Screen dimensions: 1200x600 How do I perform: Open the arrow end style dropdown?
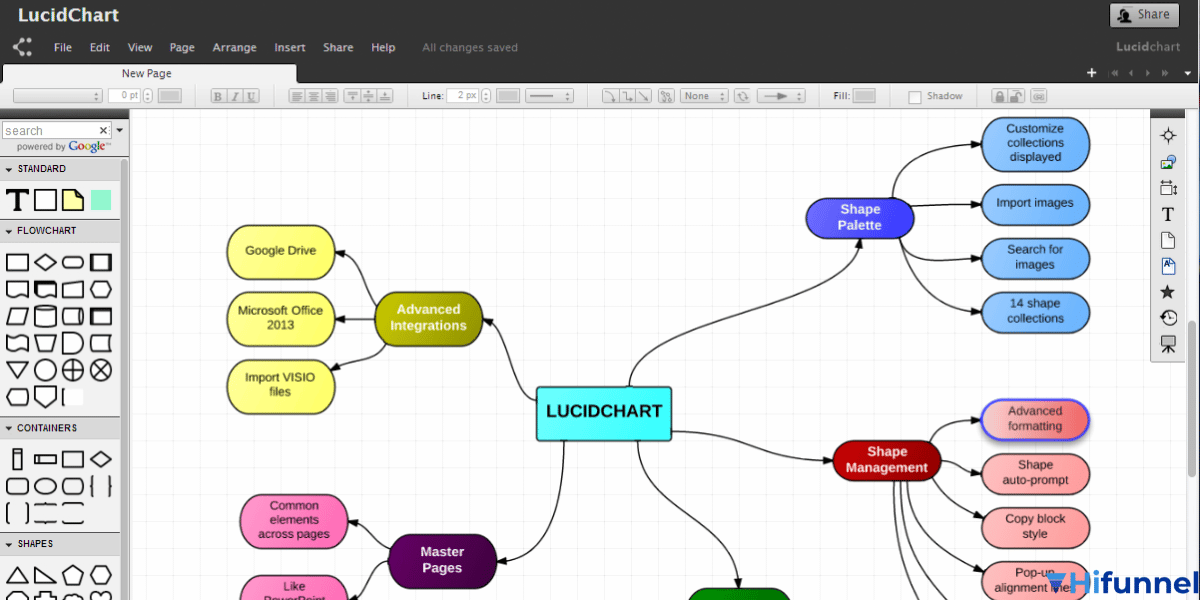[781, 96]
